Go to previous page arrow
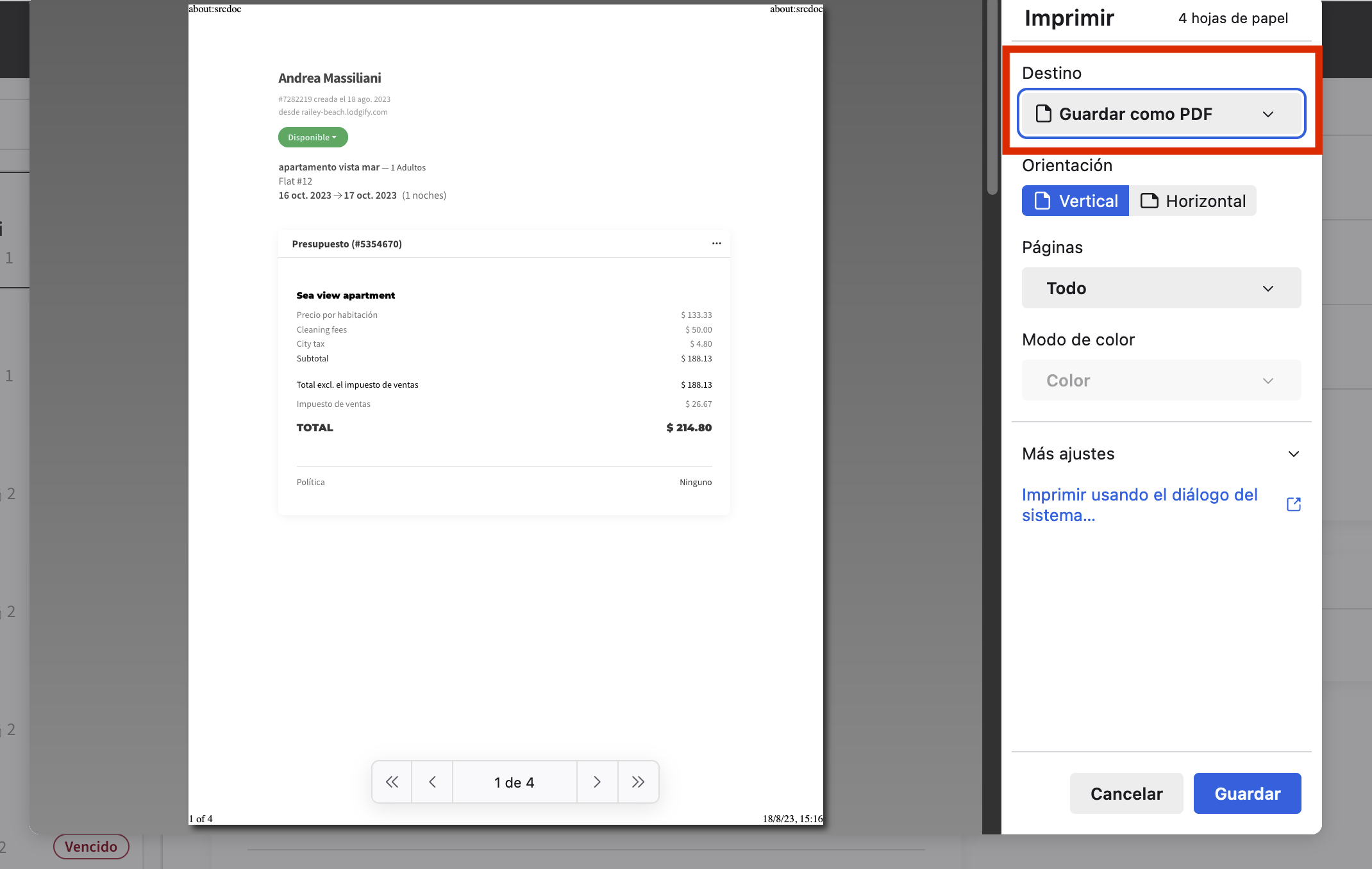 [433, 782]
